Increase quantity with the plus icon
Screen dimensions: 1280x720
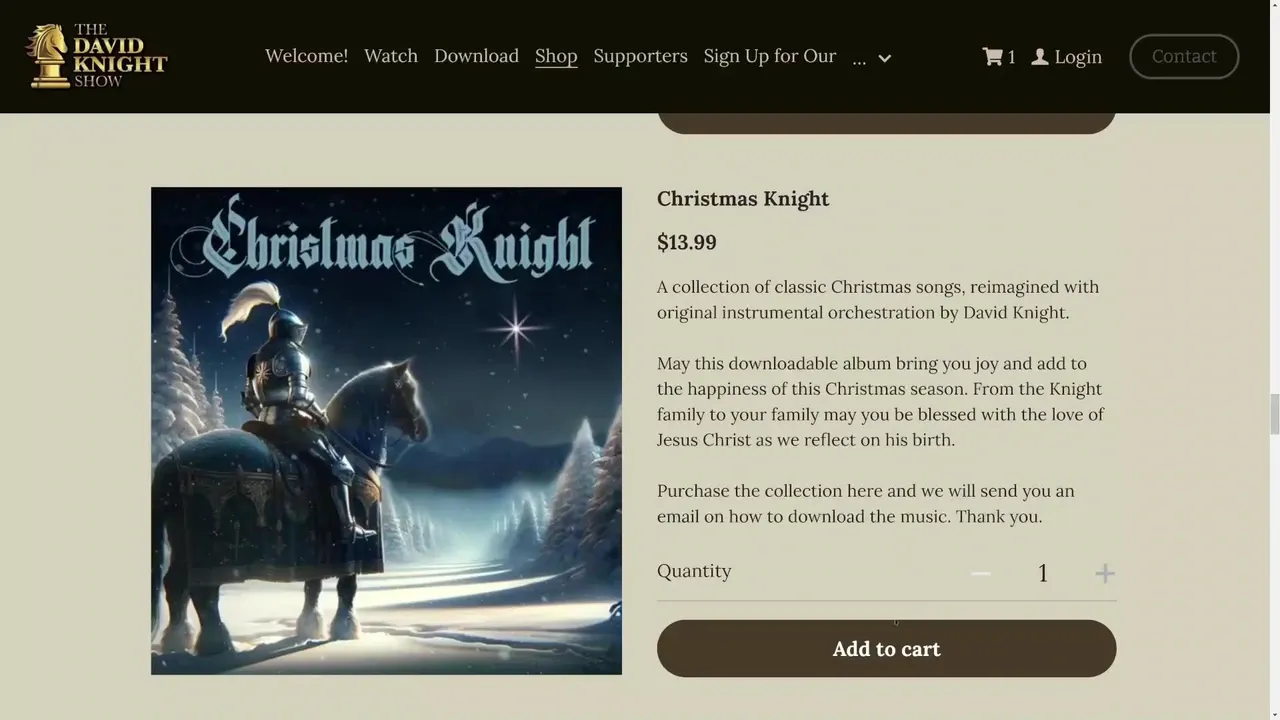click(x=1104, y=573)
